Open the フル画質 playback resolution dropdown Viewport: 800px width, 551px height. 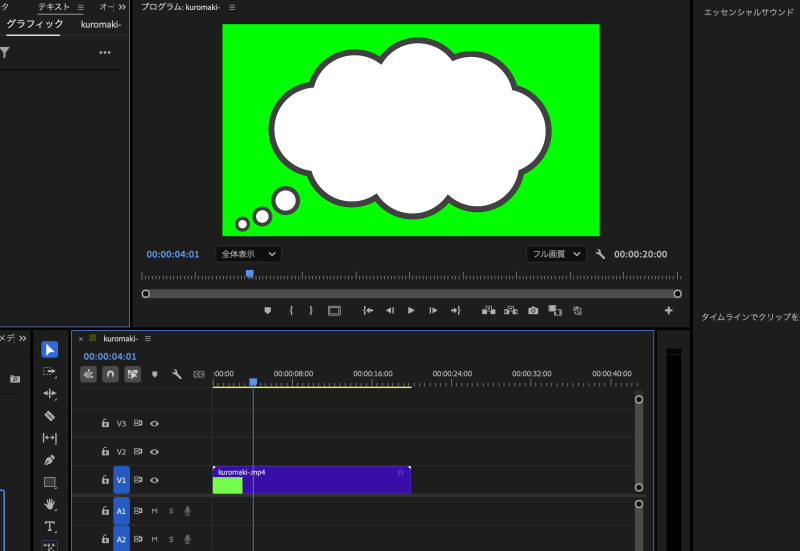tap(555, 254)
